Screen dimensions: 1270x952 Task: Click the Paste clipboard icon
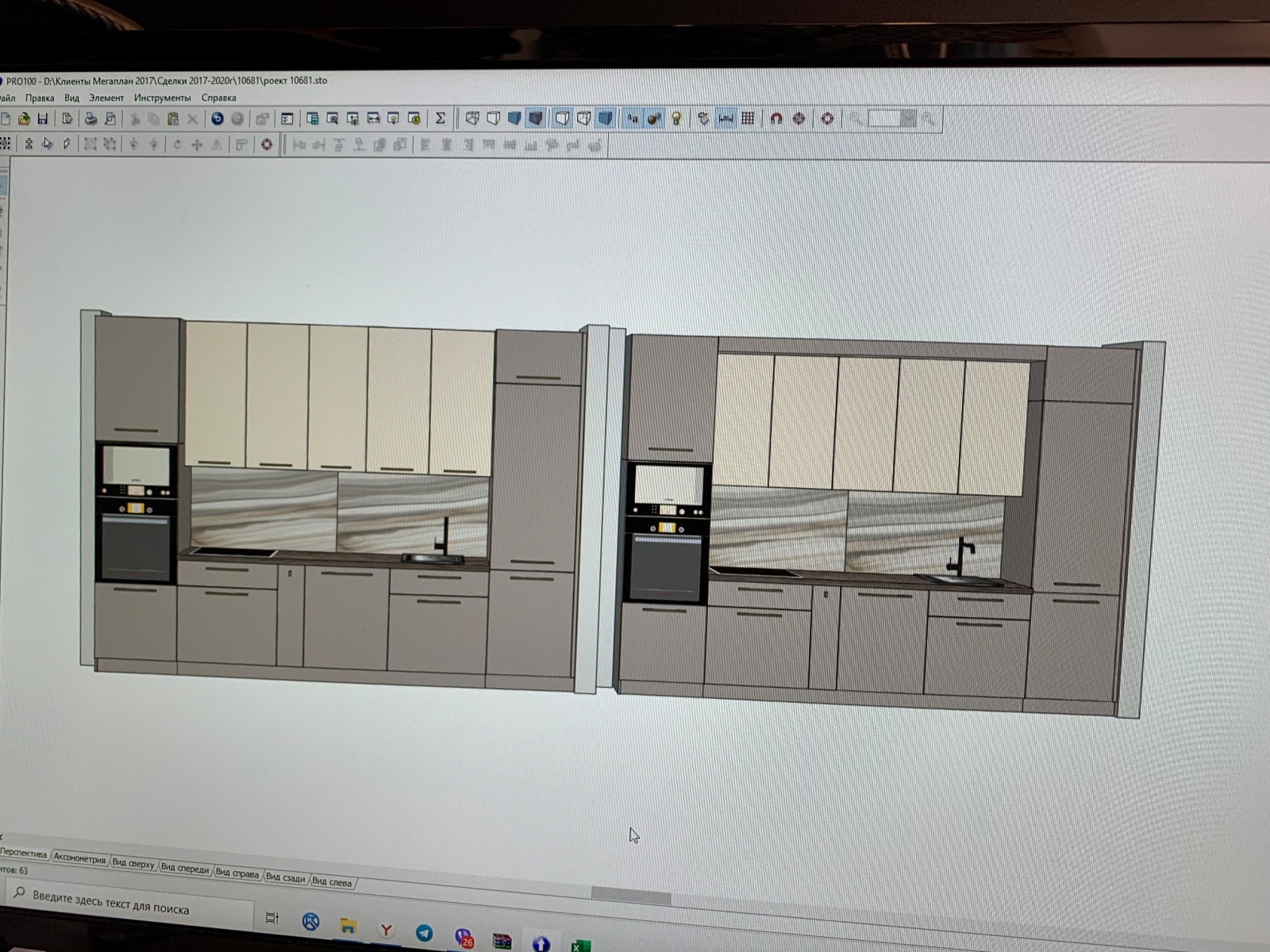coord(172,119)
